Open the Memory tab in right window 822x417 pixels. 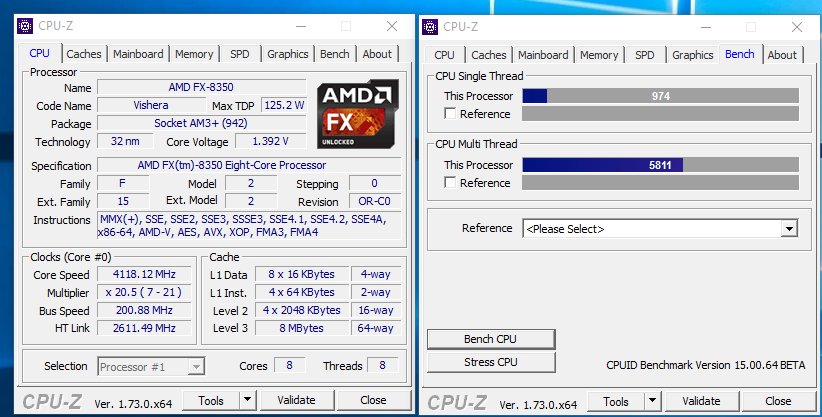point(599,55)
